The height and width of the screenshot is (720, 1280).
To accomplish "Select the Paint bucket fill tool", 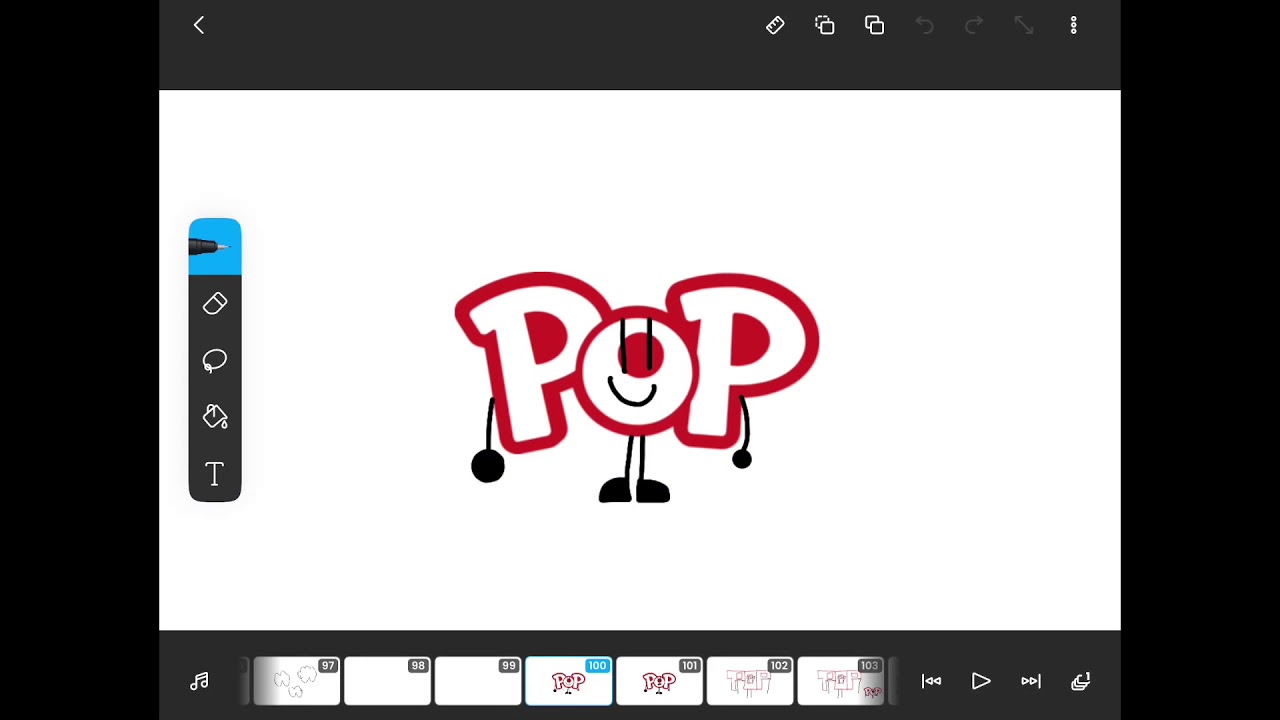I will [215, 417].
